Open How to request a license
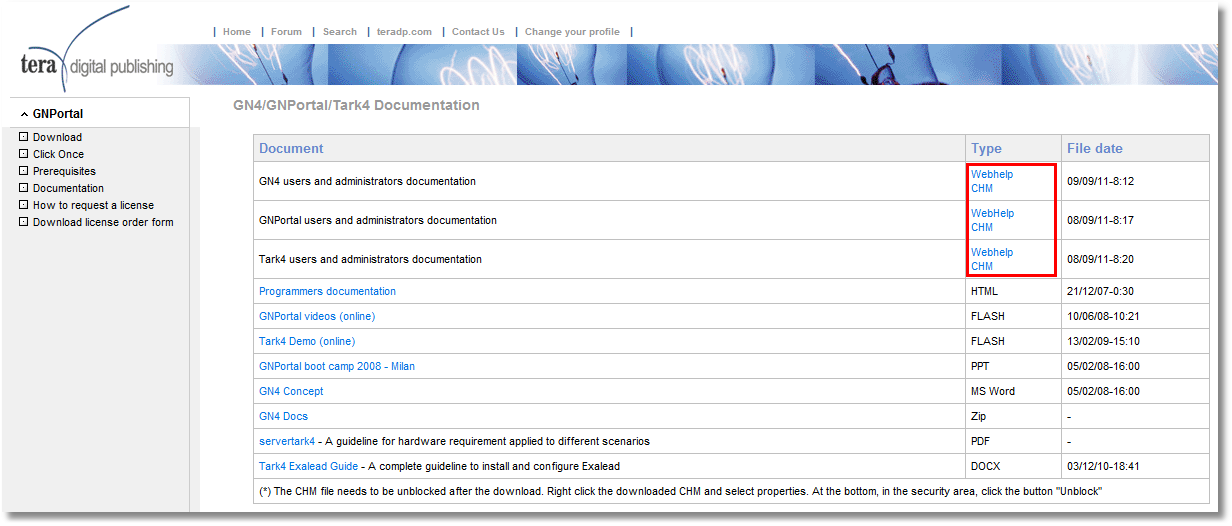This screenshot has height=526, width=1232. click(x=93, y=205)
